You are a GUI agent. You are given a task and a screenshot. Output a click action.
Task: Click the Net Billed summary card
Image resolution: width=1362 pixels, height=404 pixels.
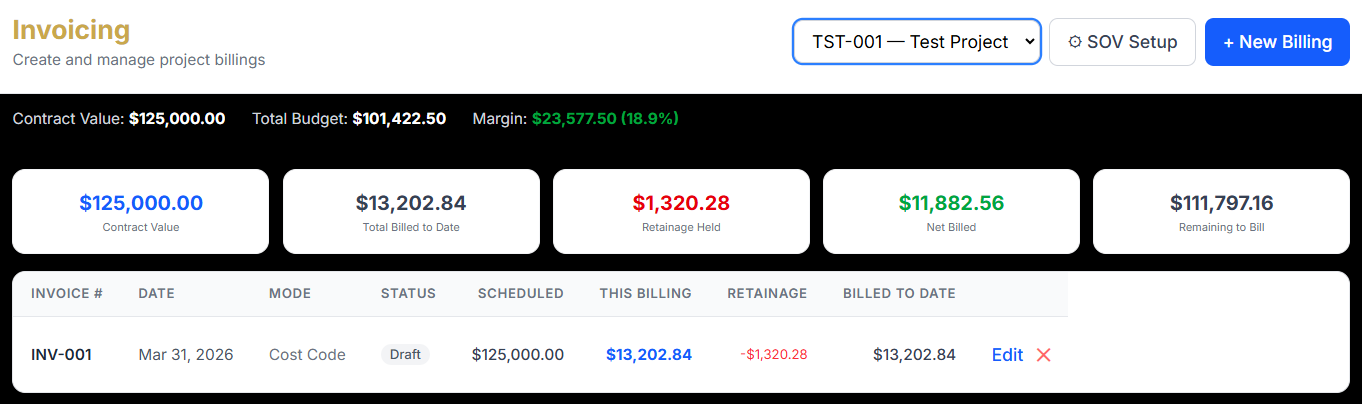click(951, 211)
